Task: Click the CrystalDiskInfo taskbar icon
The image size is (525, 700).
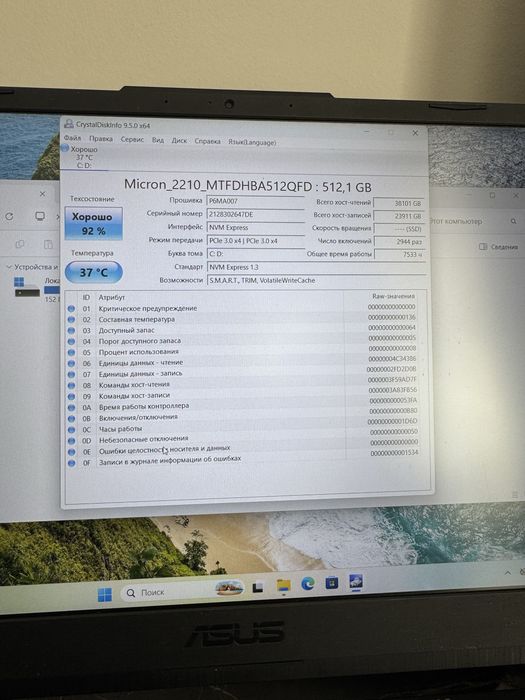Action: [356, 582]
